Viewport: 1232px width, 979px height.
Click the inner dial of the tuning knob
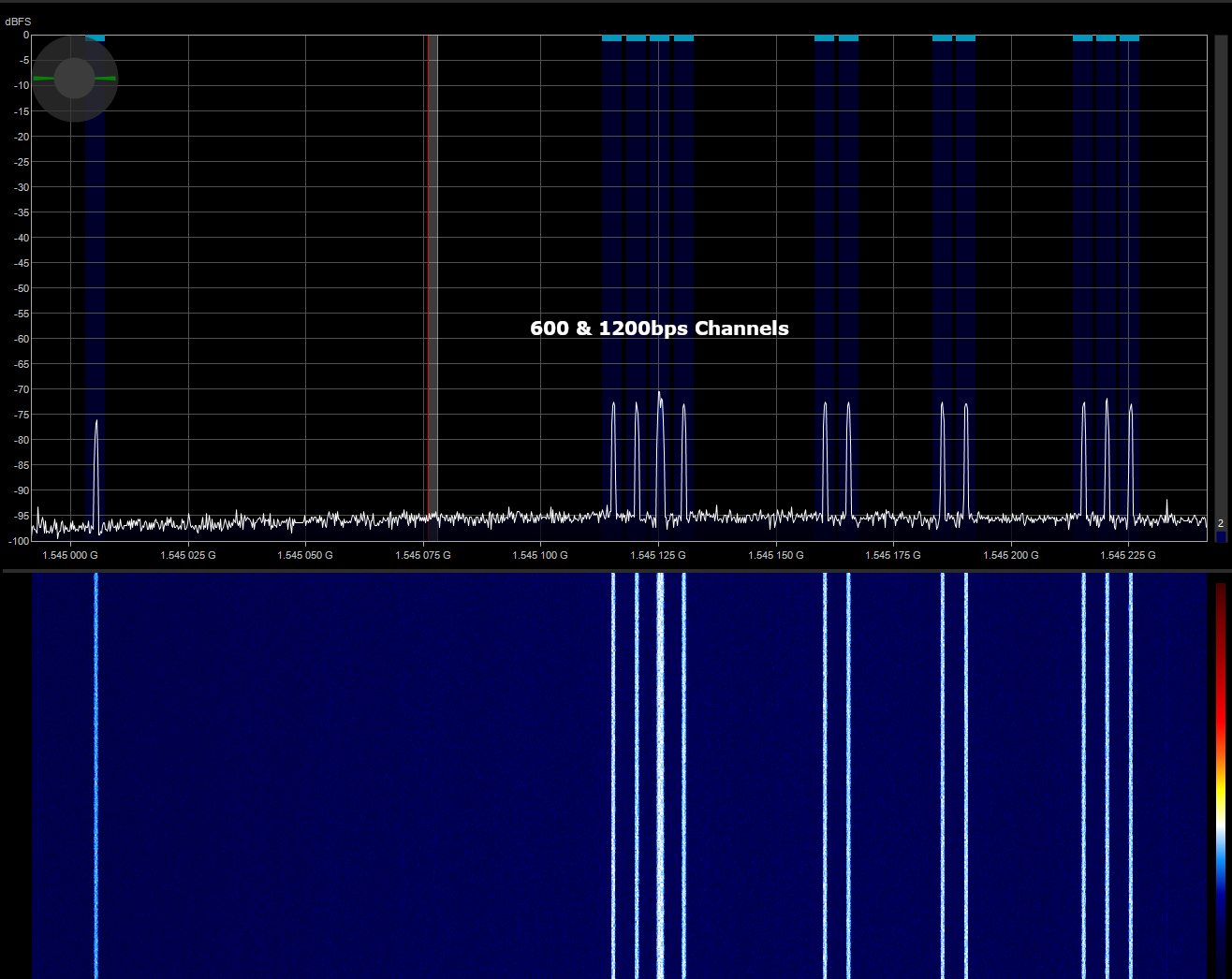click(x=74, y=80)
